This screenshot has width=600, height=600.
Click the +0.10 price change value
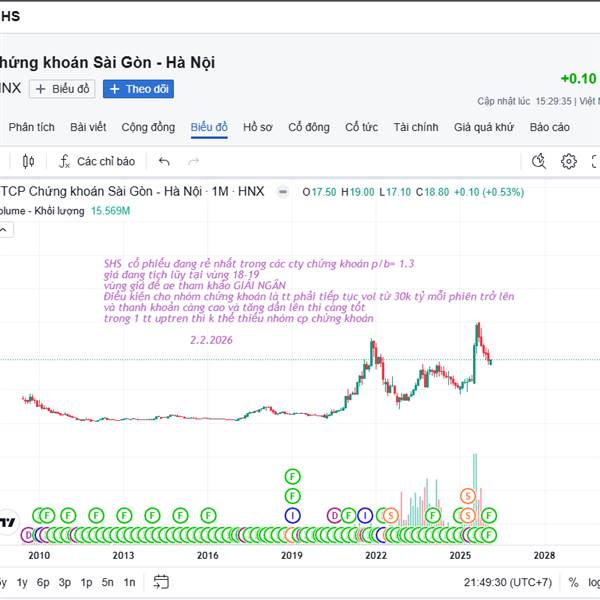[x=578, y=79]
